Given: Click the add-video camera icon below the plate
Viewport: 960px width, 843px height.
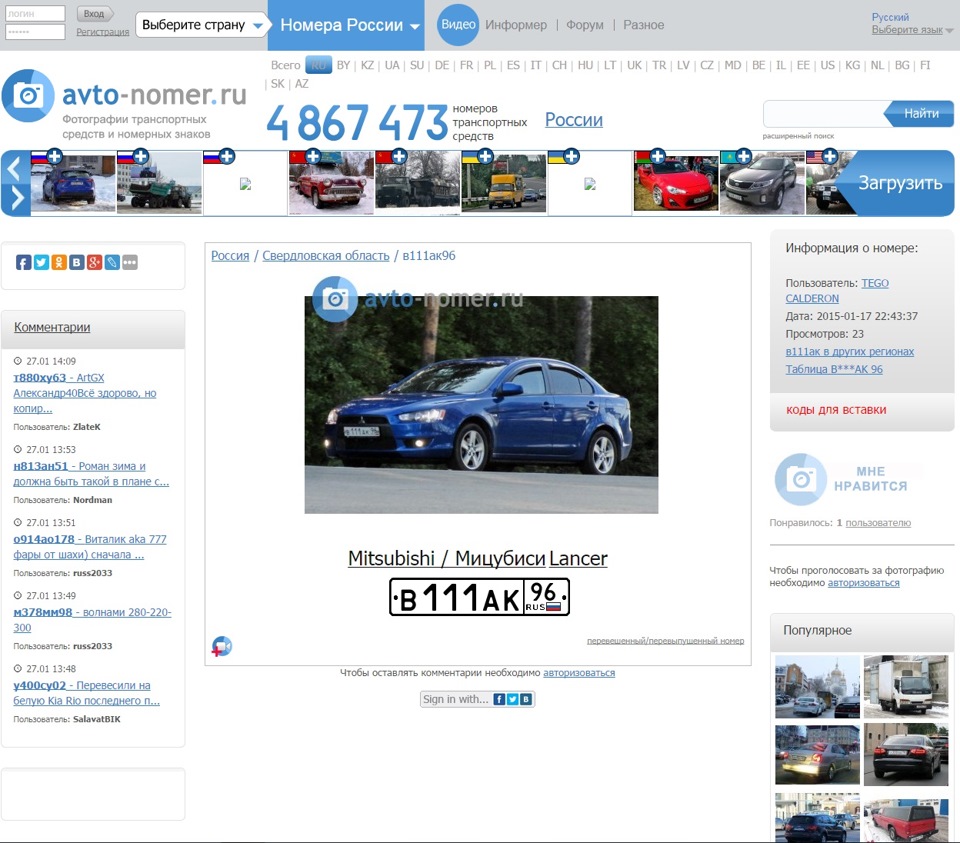Looking at the screenshot, I should pos(222,646).
